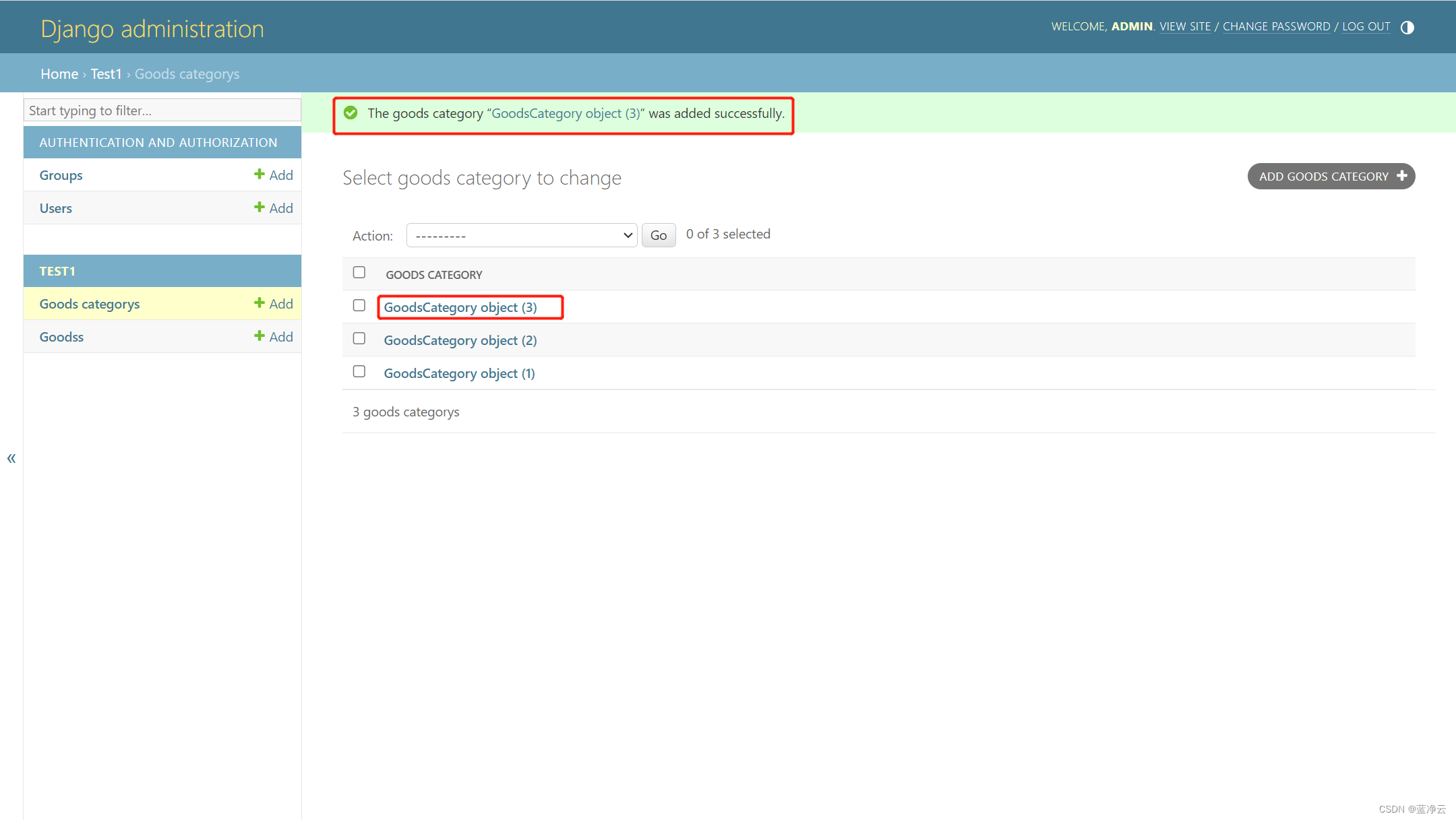Click the plus Add icon for Goodss

click(x=259, y=336)
